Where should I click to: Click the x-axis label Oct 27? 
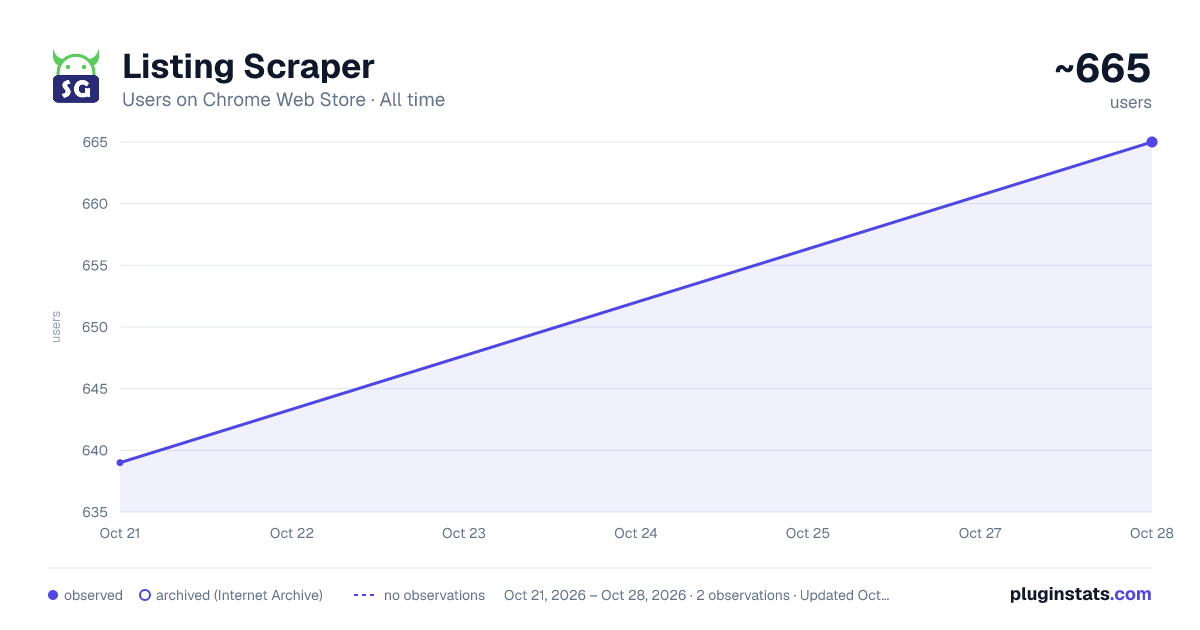point(980,533)
